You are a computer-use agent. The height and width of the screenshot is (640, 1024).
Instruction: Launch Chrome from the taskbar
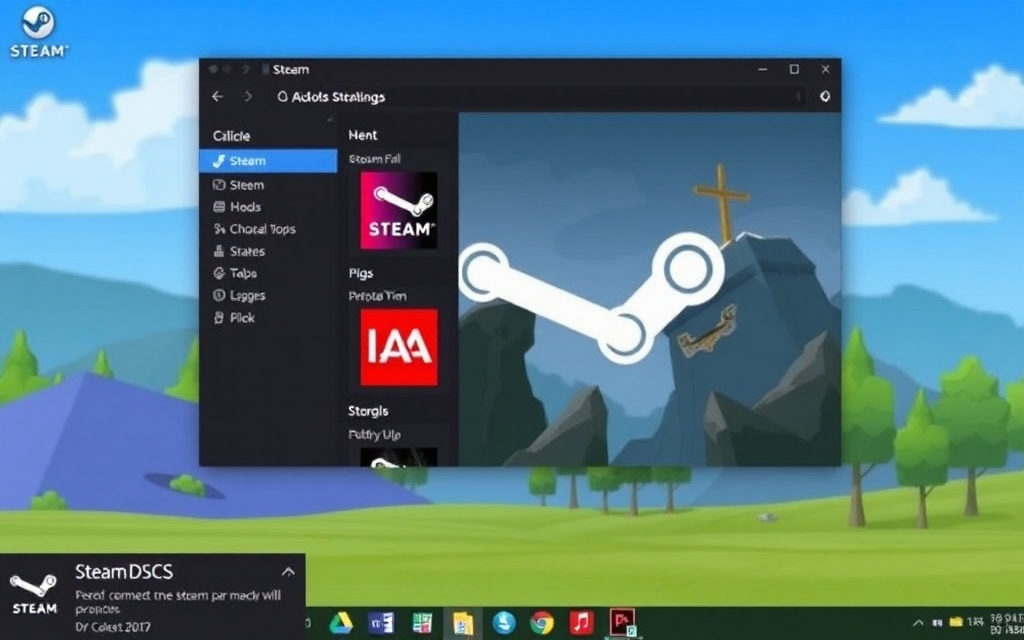click(542, 623)
